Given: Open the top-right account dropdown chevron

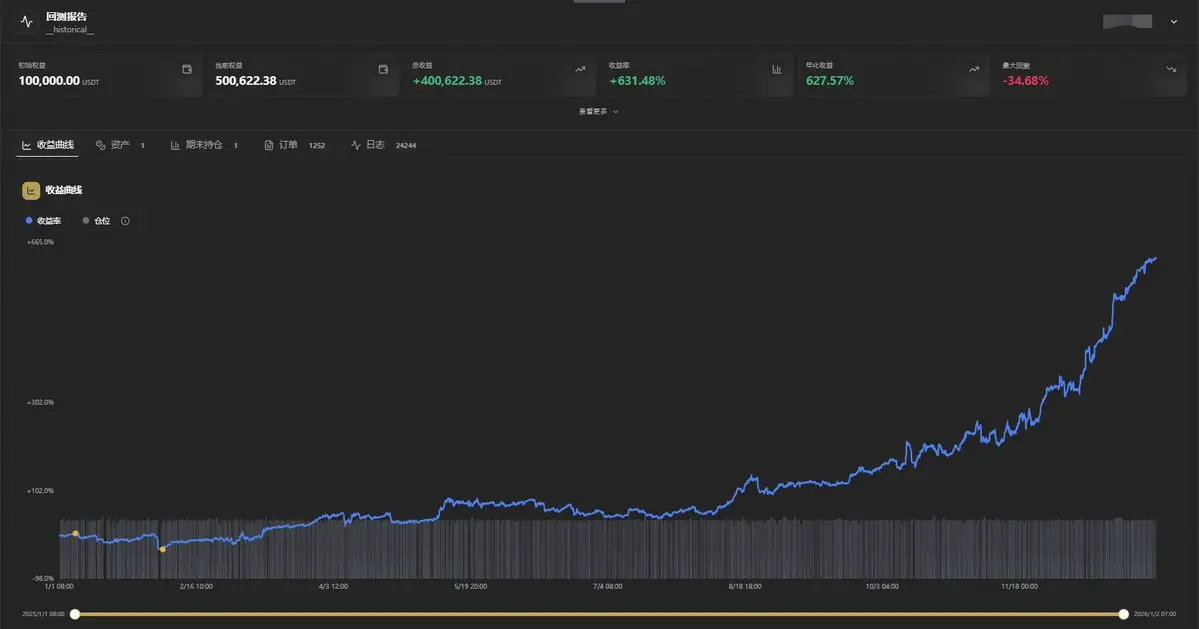Looking at the screenshot, I should pyautogui.click(x=1174, y=22).
